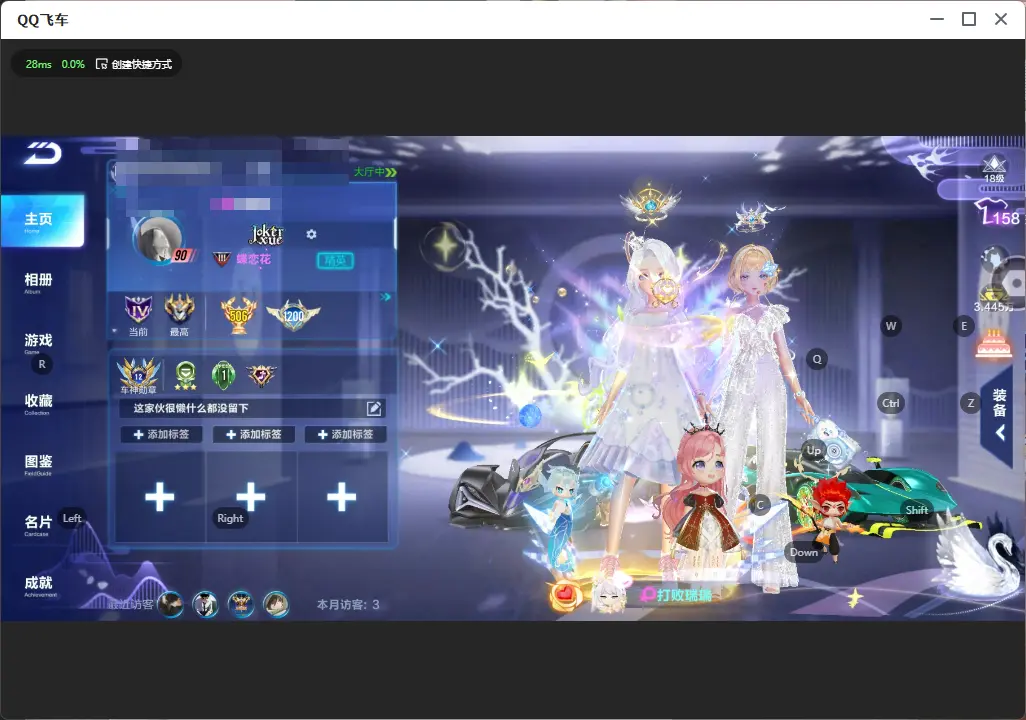Switch to the 相册 Album tab
The image size is (1026, 720).
[39, 282]
